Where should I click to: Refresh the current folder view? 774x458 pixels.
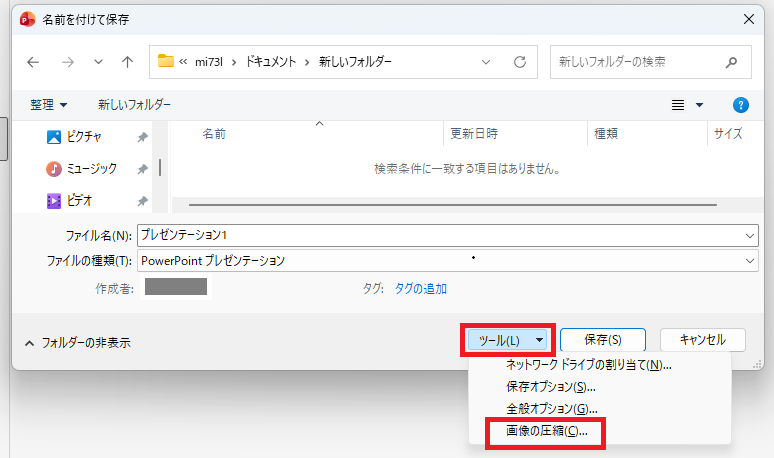520,62
